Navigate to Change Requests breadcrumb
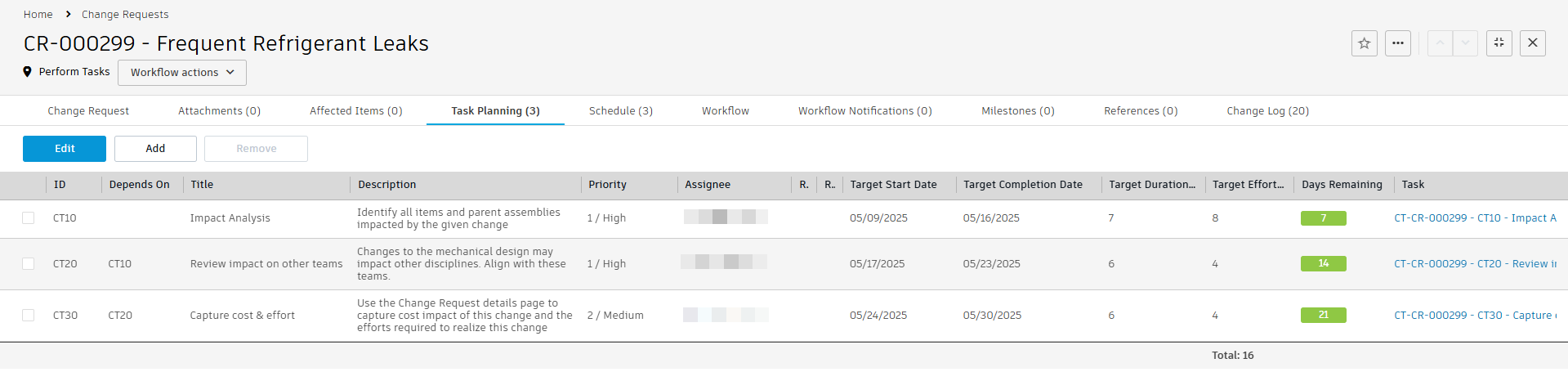This screenshot has height=372, width=1568. coord(125,15)
